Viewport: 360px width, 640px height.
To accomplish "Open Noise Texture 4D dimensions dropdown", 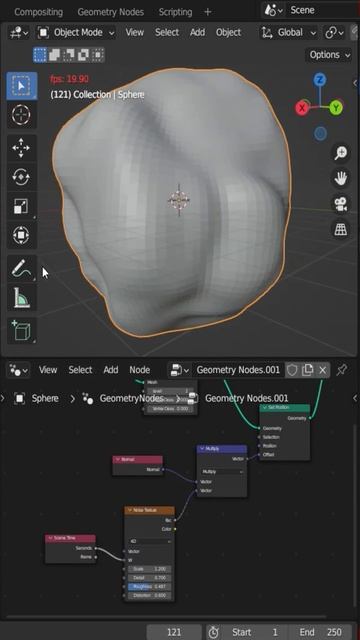I will 149,541.
